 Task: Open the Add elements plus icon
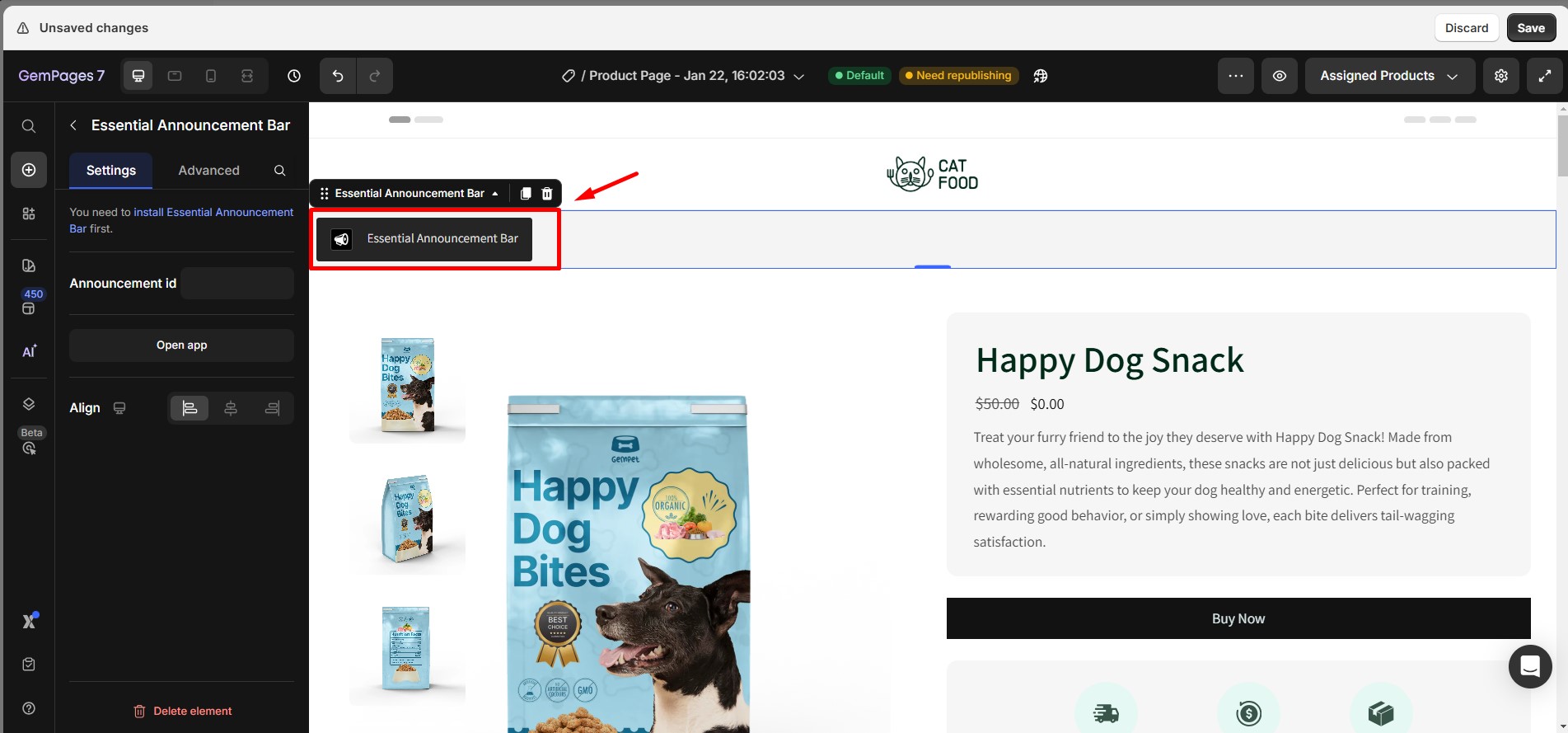29,170
